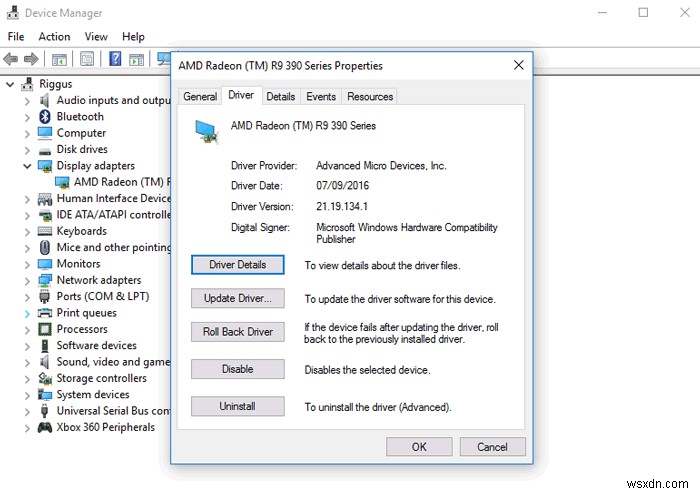700x494 pixels.
Task: Select Sound, video and game controllers item
Action: (x=113, y=362)
